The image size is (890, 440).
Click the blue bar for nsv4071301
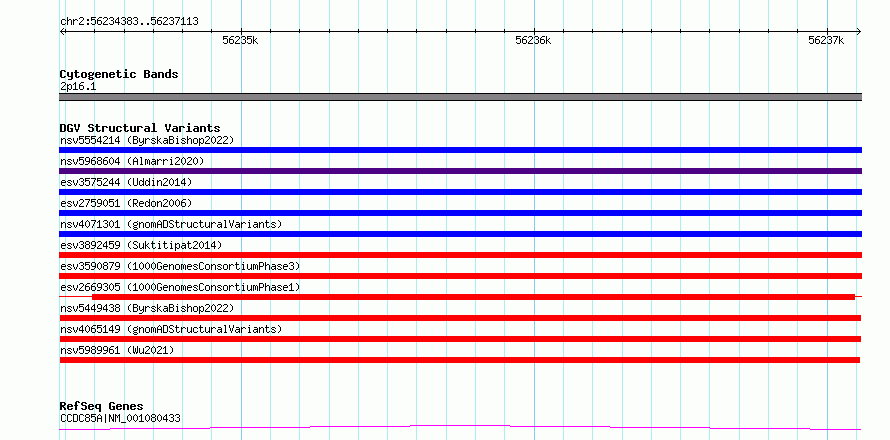pos(460,234)
